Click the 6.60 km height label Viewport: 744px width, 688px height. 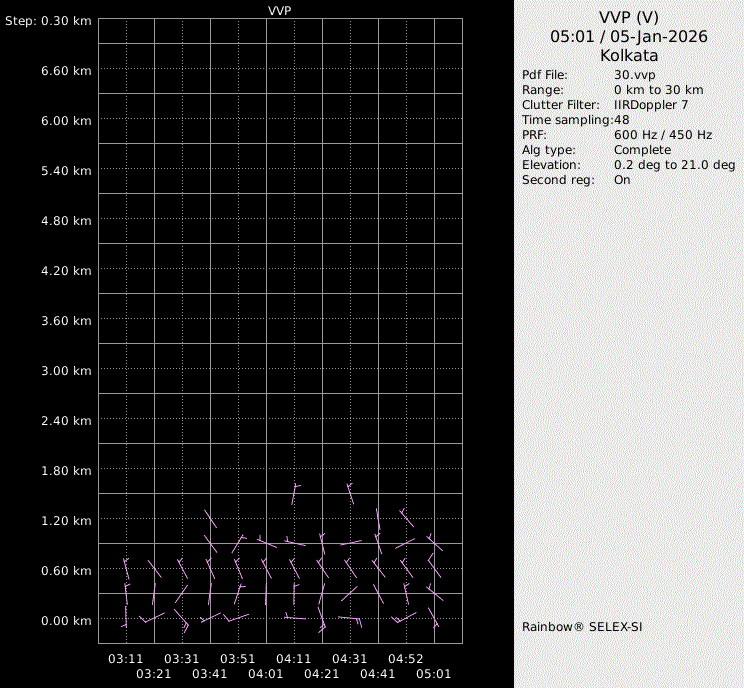67,70
